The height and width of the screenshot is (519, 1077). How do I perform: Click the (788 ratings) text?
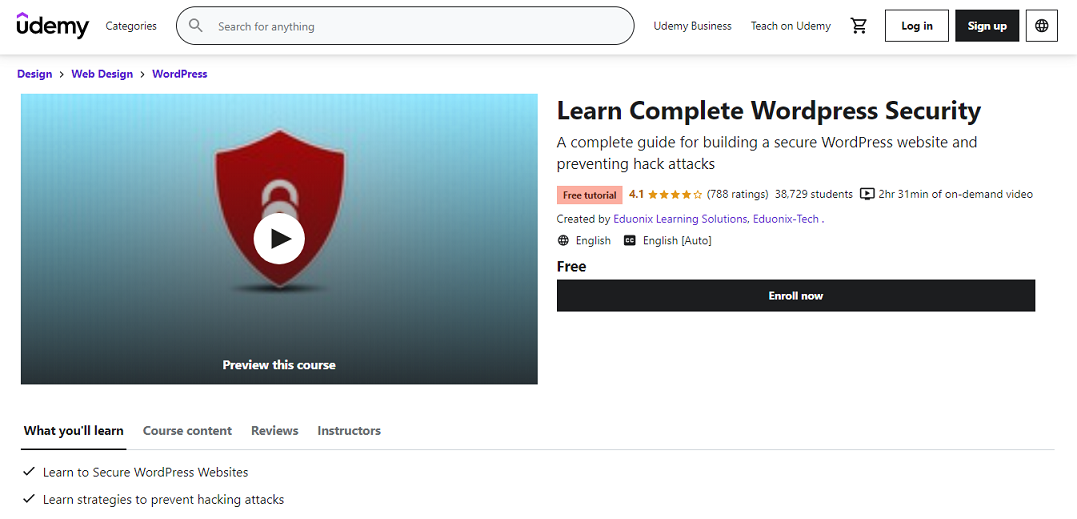click(x=738, y=194)
